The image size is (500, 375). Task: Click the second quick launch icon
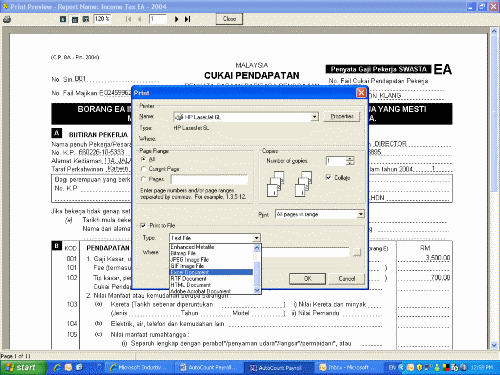tap(68, 367)
